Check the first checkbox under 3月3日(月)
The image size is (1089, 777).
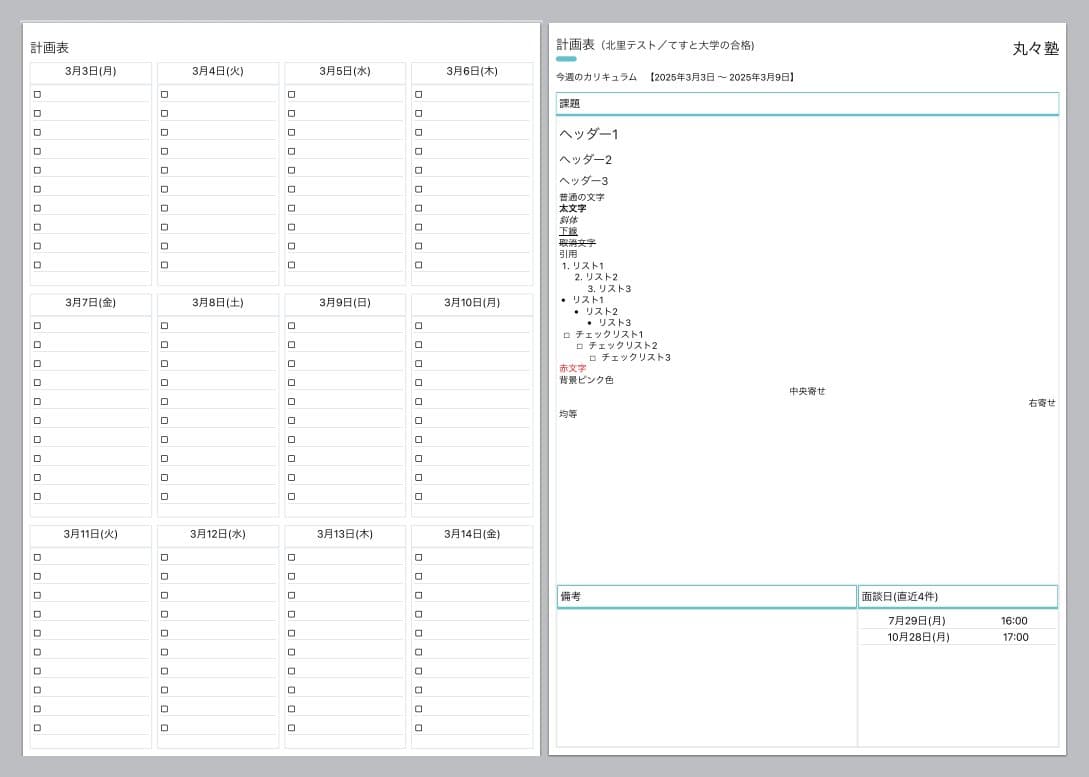pos(37,94)
